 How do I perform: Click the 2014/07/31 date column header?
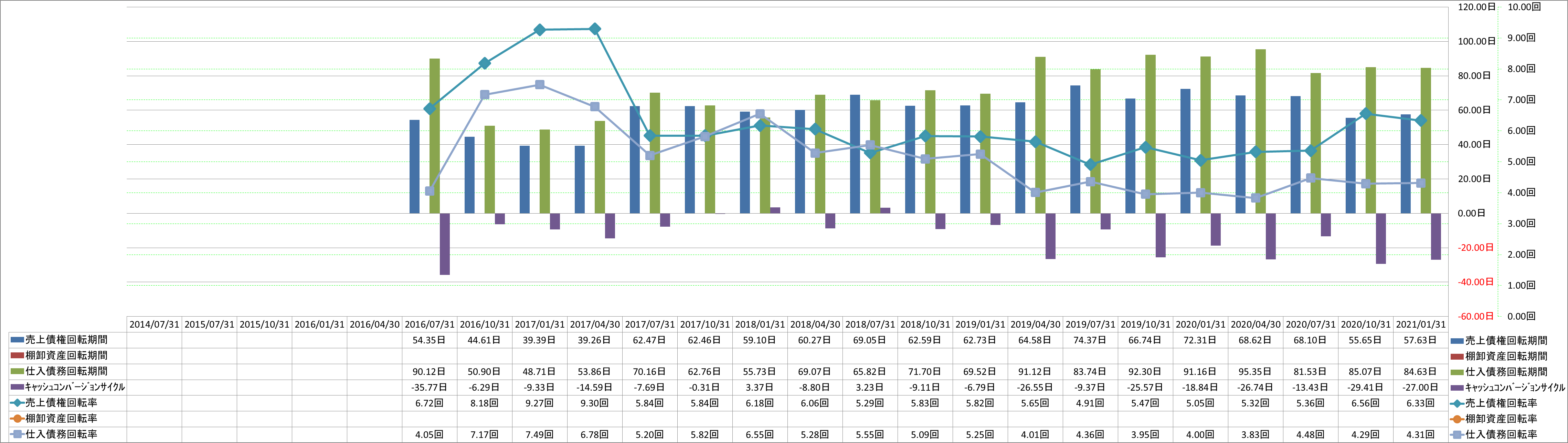pyautogui.click(x=154, y=325)
